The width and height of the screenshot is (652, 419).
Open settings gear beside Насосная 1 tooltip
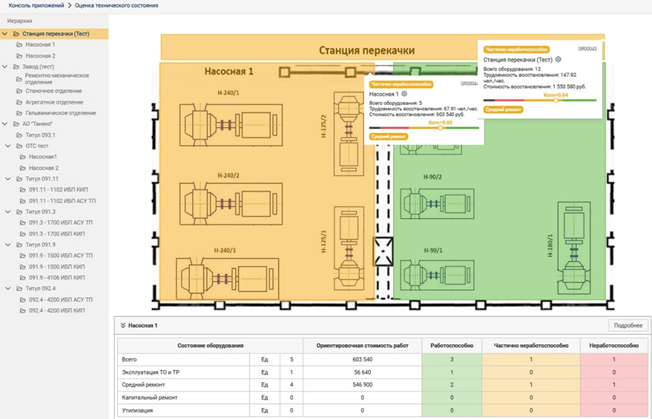click(x=404, y=94)
